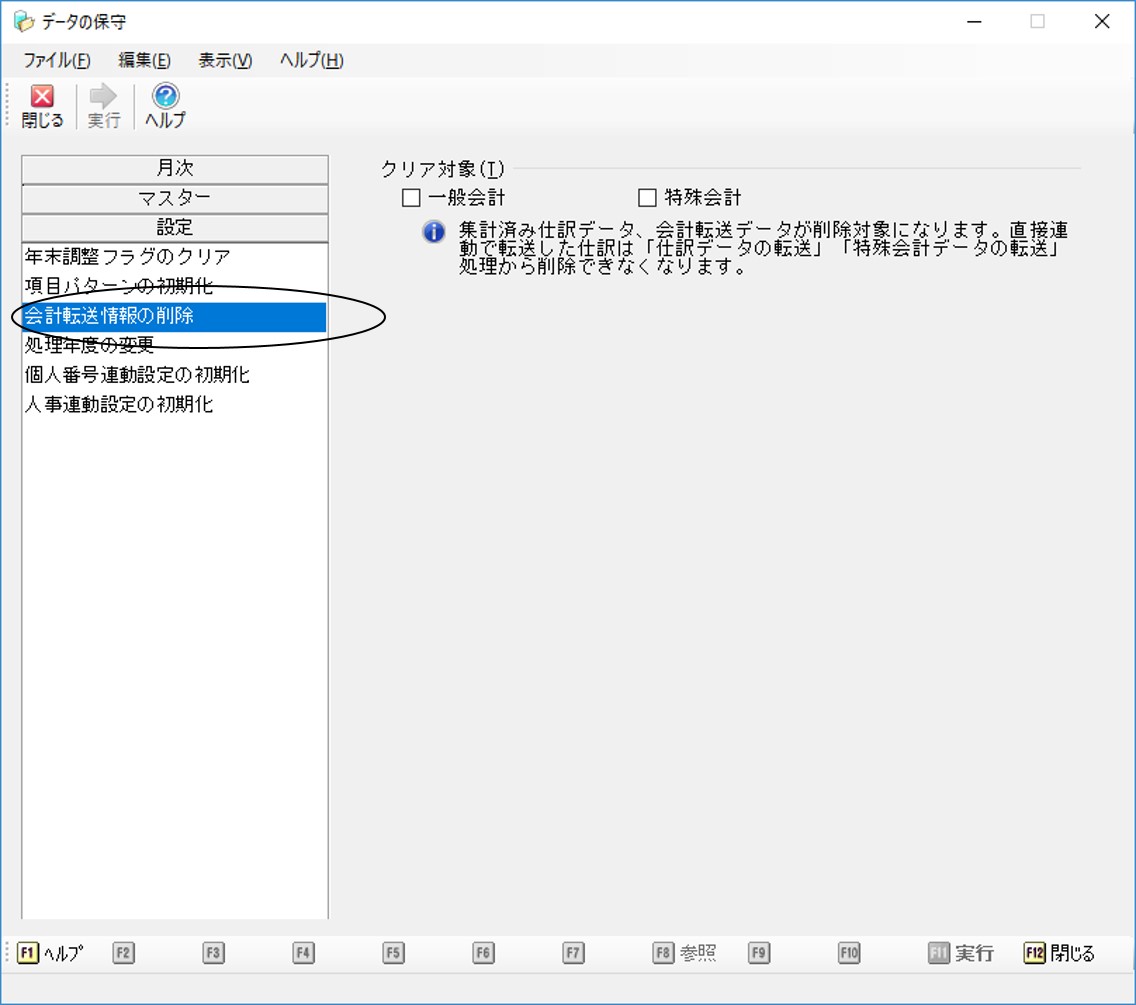Open the ファイル(F) menu
Screen dimensions: 1136x1005
pyautogui.click(x=57, y=60)
